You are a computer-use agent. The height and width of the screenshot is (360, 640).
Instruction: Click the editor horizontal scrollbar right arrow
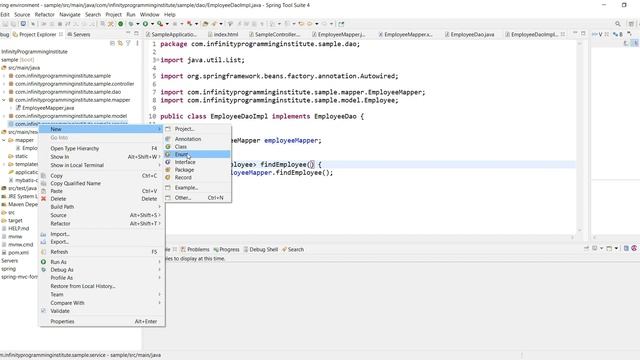pyautogui.click(x=572, y=237)
